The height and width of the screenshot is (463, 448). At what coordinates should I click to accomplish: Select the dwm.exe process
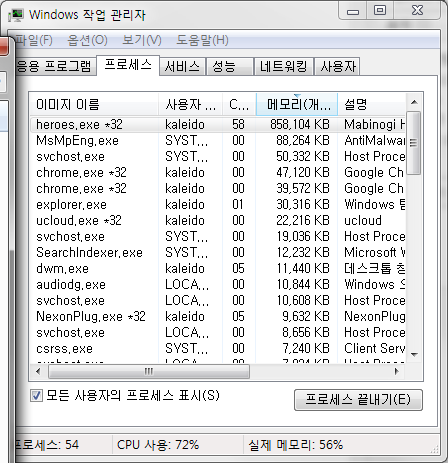click(x=218, y=269)
